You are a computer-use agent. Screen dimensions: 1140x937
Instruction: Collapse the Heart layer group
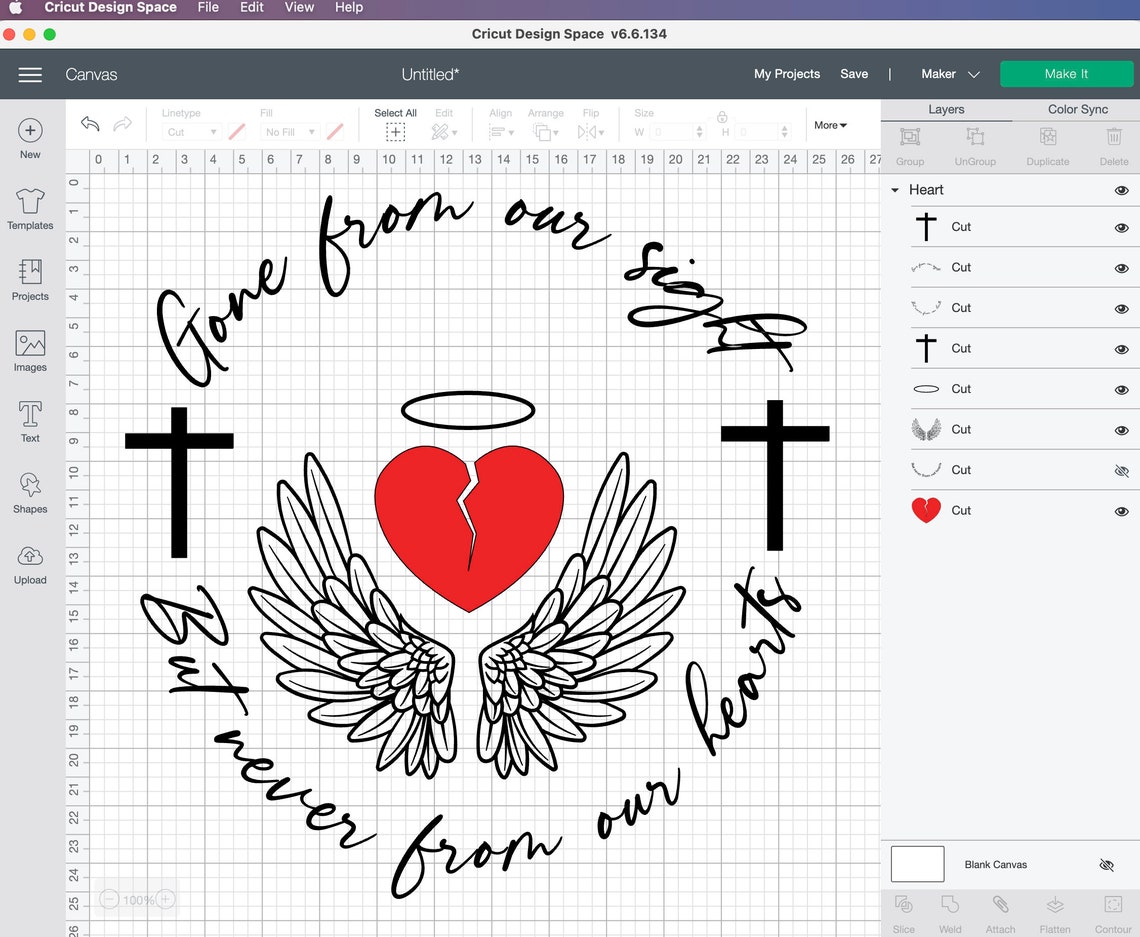click(x=893, y=190)
